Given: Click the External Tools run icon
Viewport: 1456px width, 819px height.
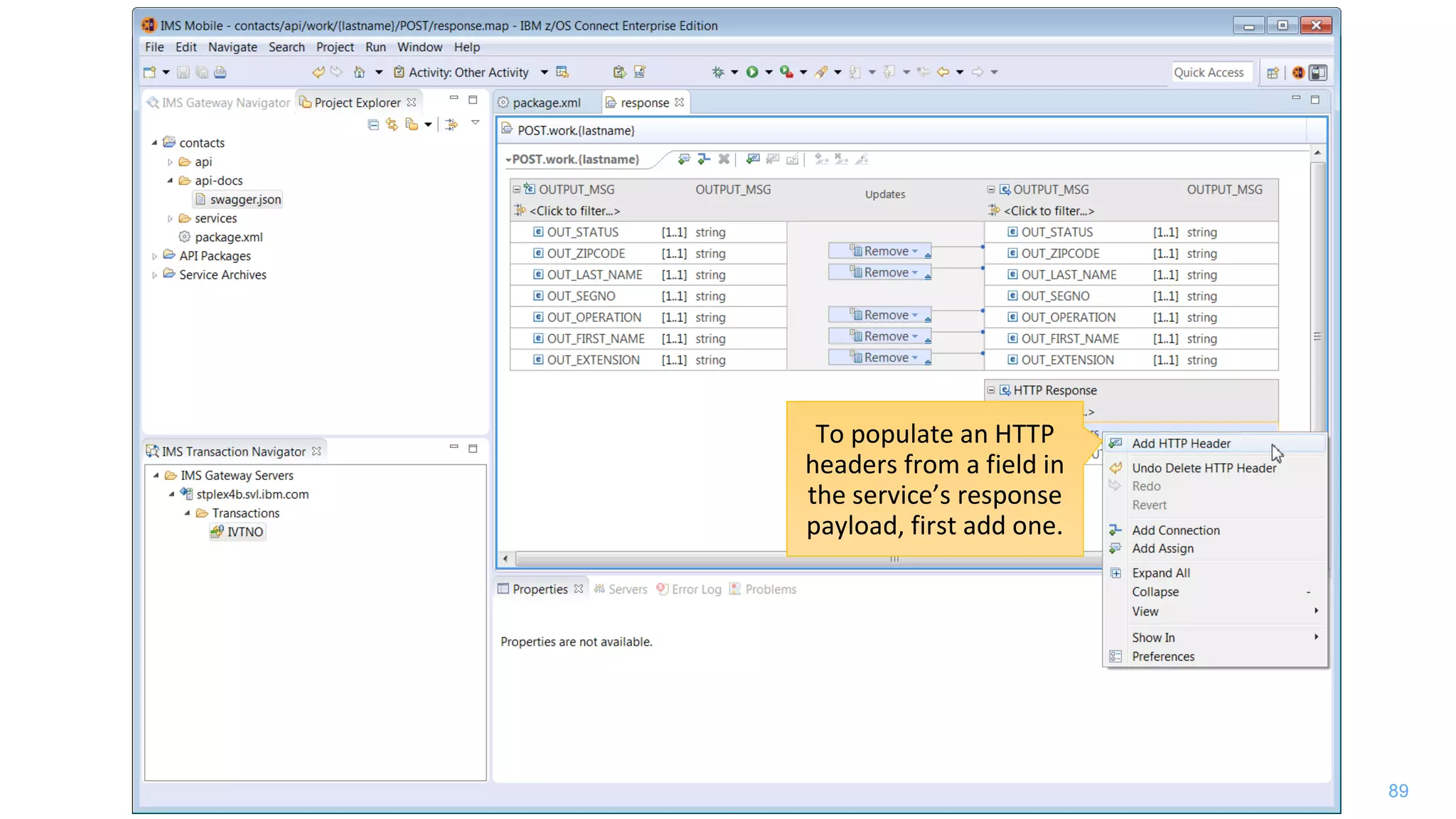Looking at the screenshot, I should [786, 72].
